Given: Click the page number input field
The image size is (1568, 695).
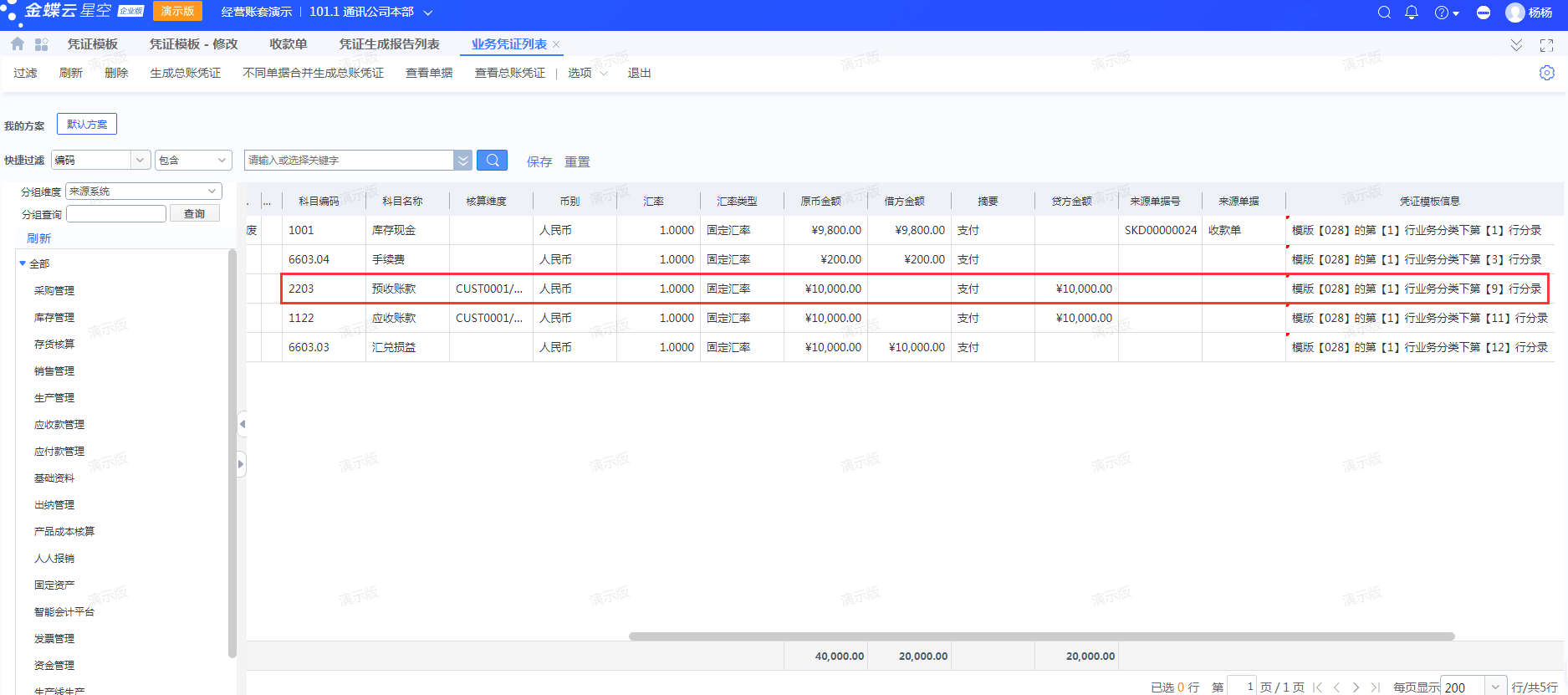Looking at the screenshot, I should point(1242,687).
